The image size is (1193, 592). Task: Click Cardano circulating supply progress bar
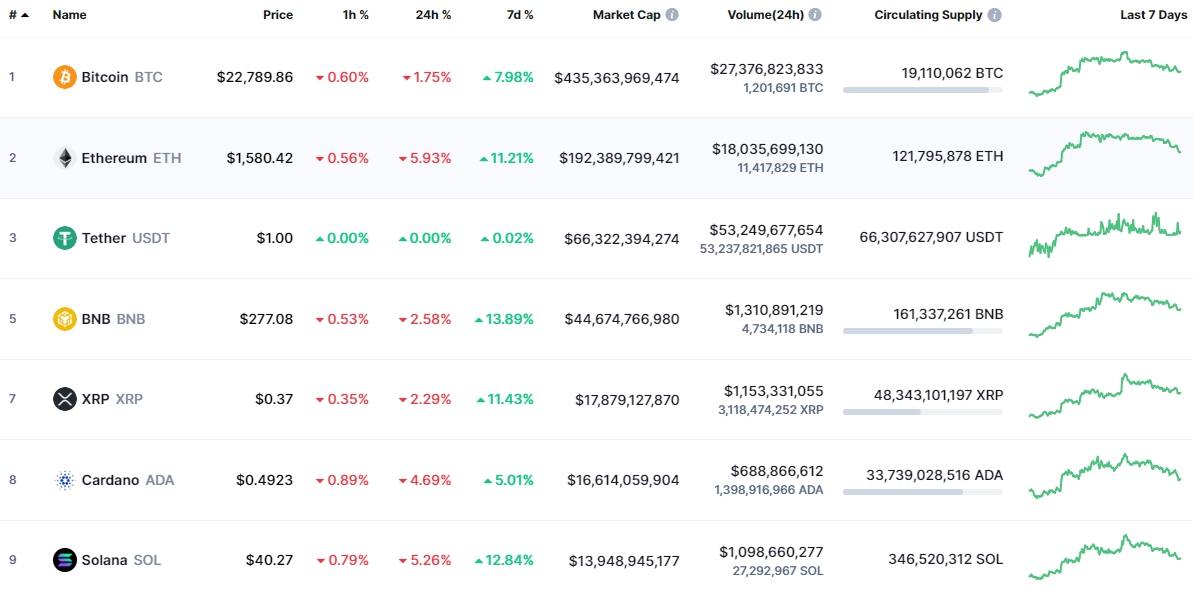(923, 492)
